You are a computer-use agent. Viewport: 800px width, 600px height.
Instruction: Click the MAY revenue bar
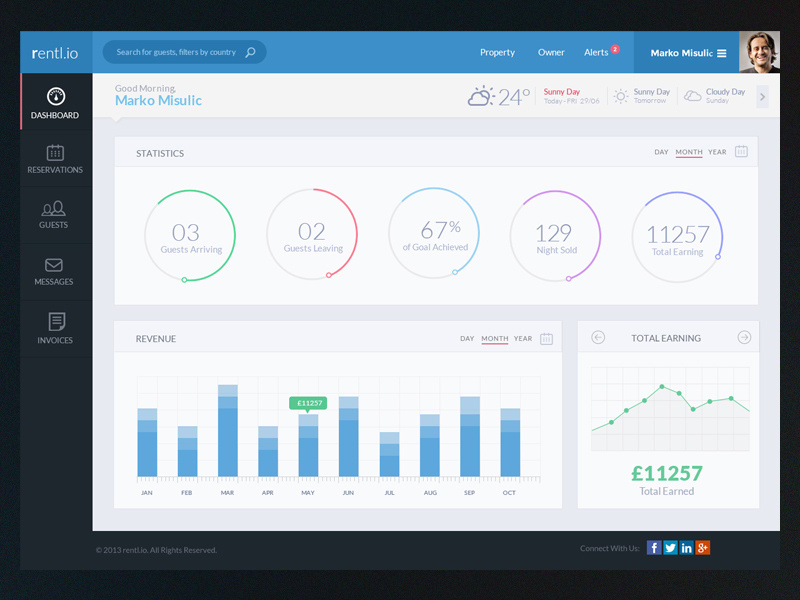(x=308, y=445)
